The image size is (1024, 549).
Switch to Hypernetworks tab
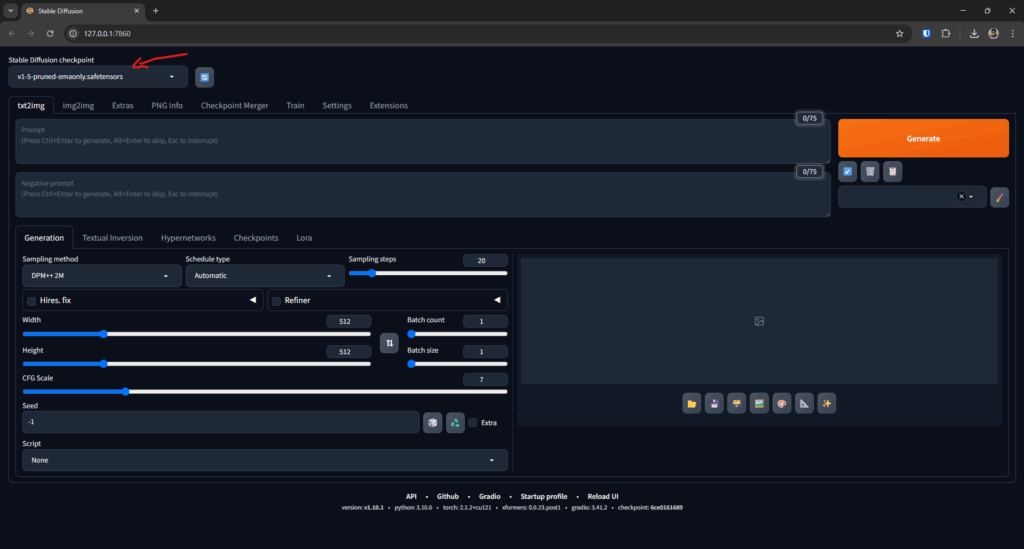coord(188,238)
